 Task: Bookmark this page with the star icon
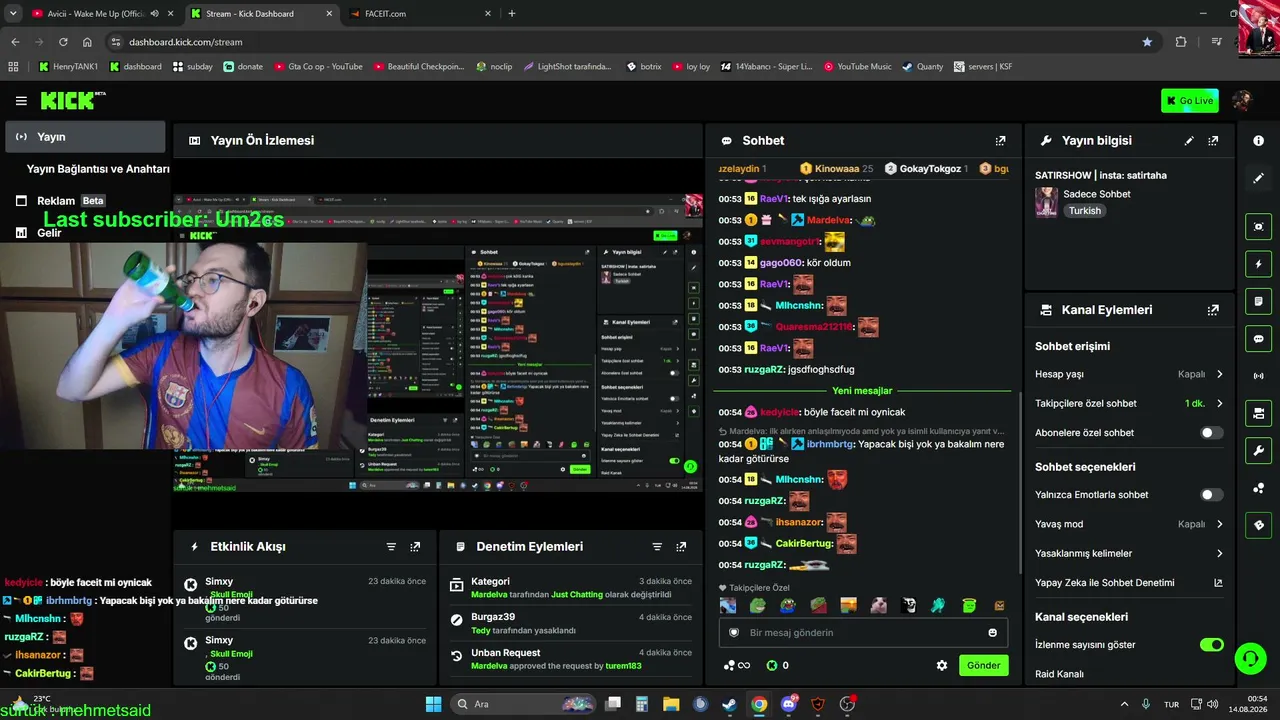tap(1147, 42)
